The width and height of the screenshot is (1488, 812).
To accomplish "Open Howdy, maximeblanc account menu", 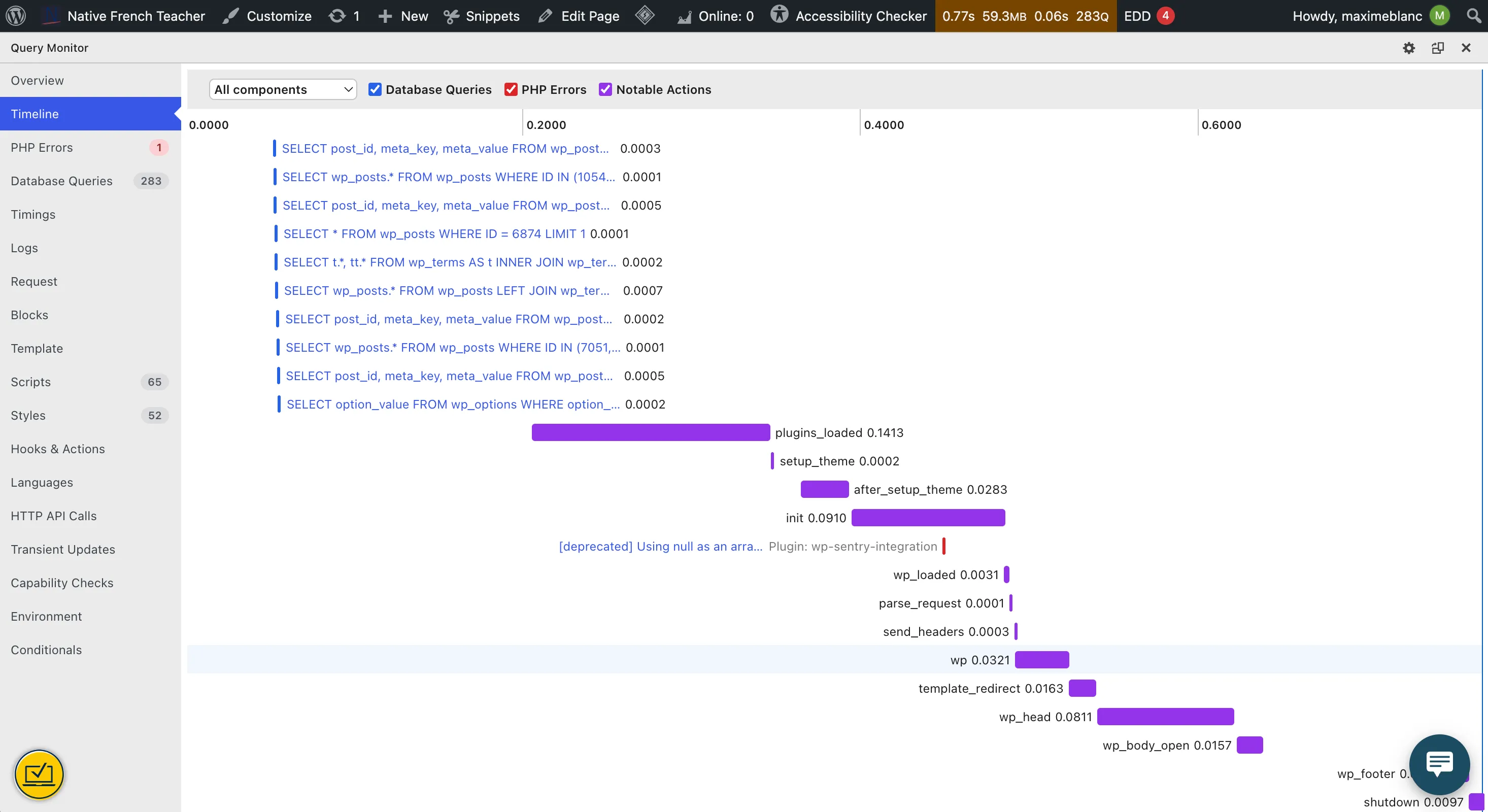I will (x=1371, y=16).
